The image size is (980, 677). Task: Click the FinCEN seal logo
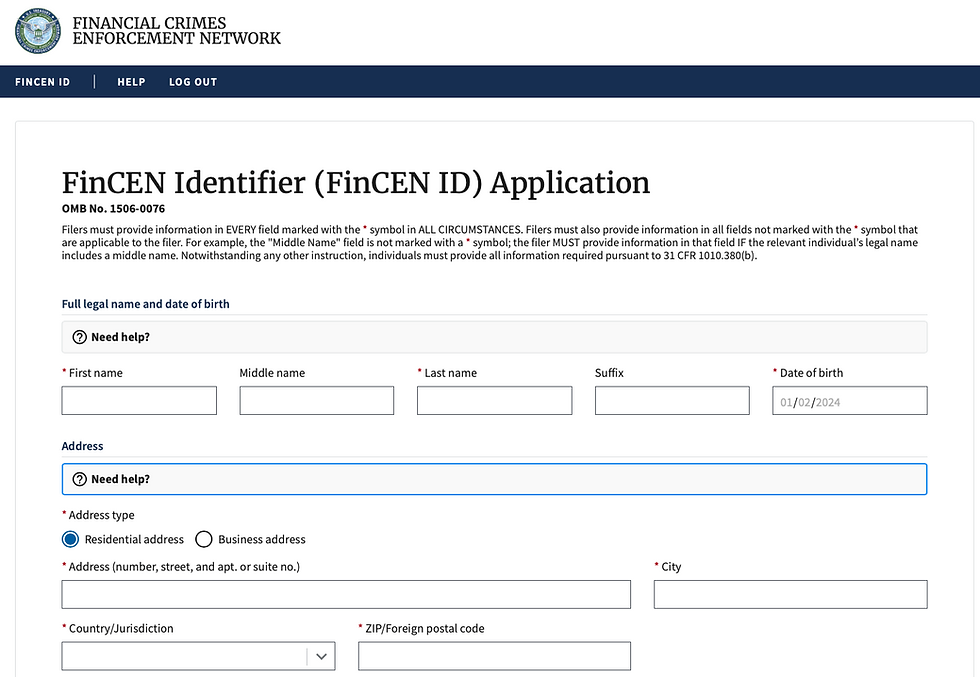click(37, 31)
